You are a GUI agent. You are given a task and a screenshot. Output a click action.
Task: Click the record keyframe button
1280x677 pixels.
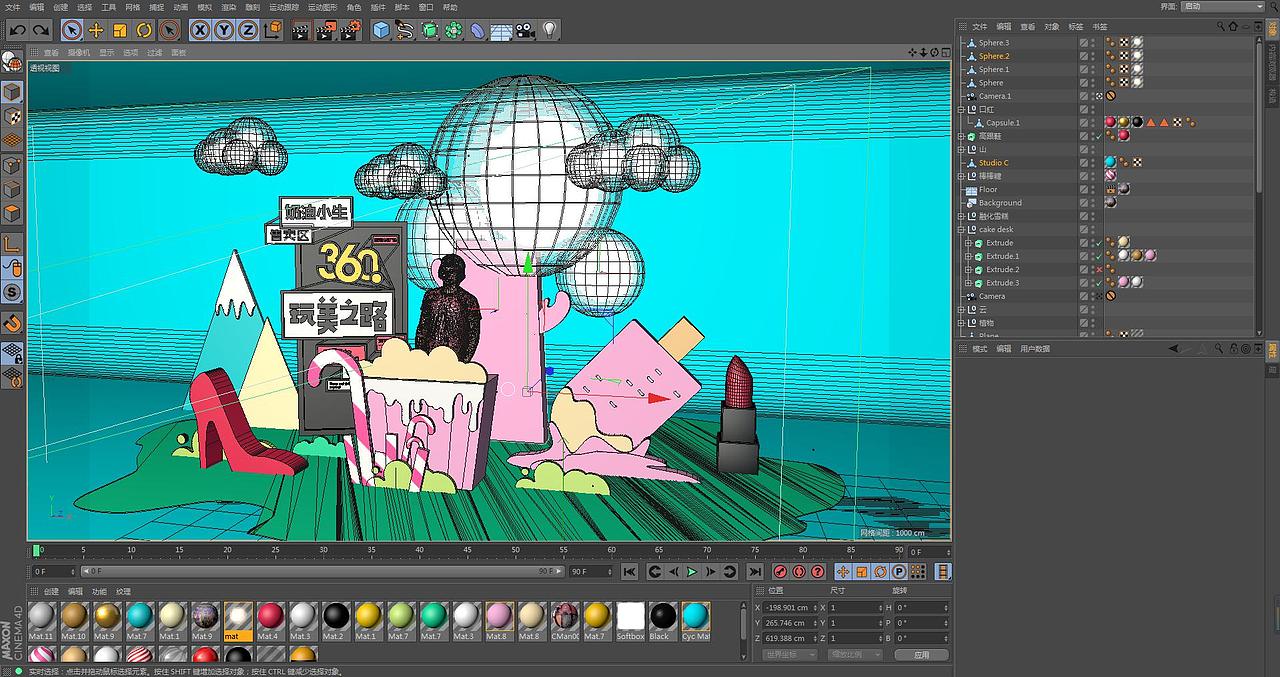tap(780, 571)
